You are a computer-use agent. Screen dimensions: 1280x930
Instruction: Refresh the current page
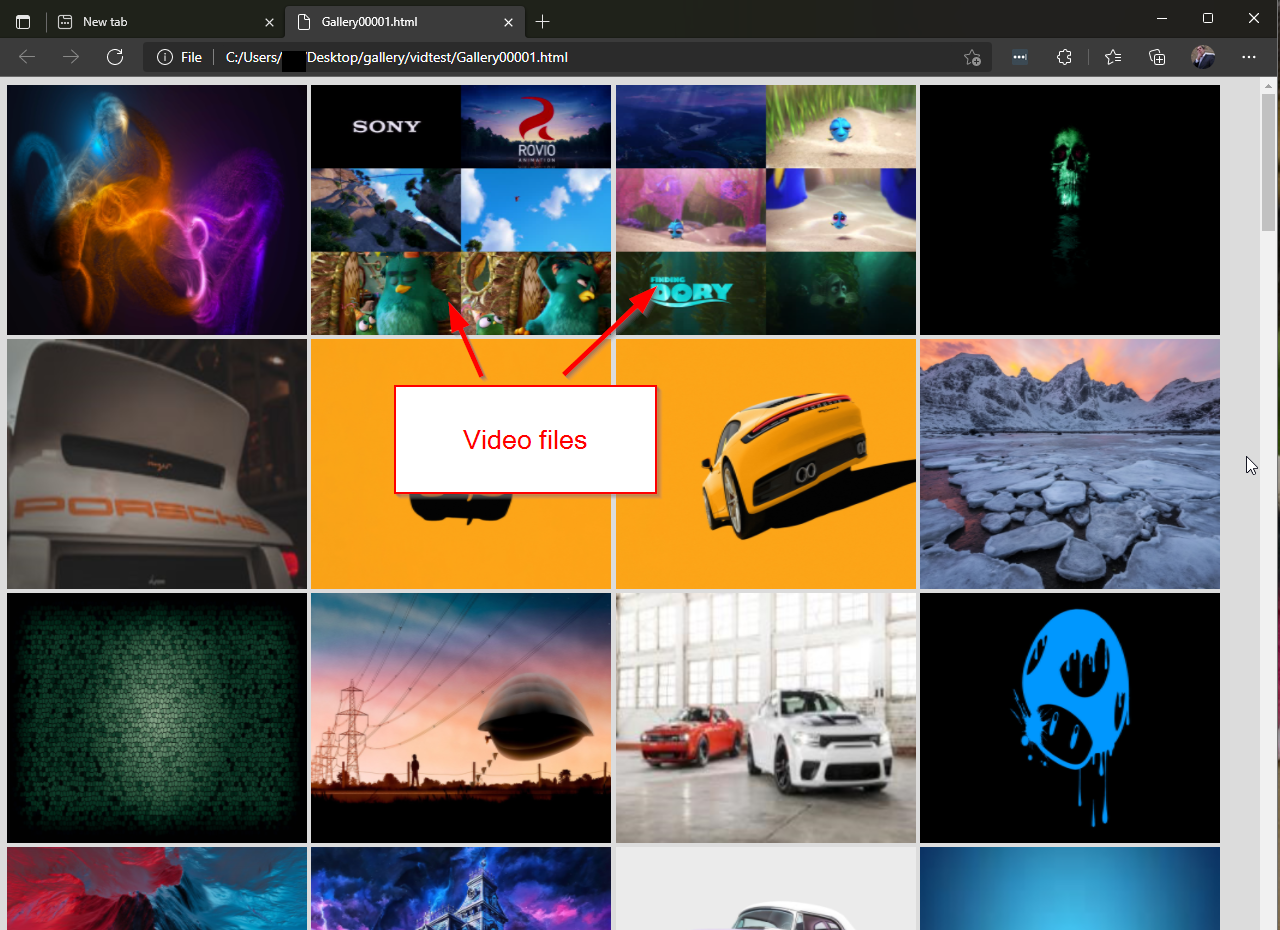115,57
